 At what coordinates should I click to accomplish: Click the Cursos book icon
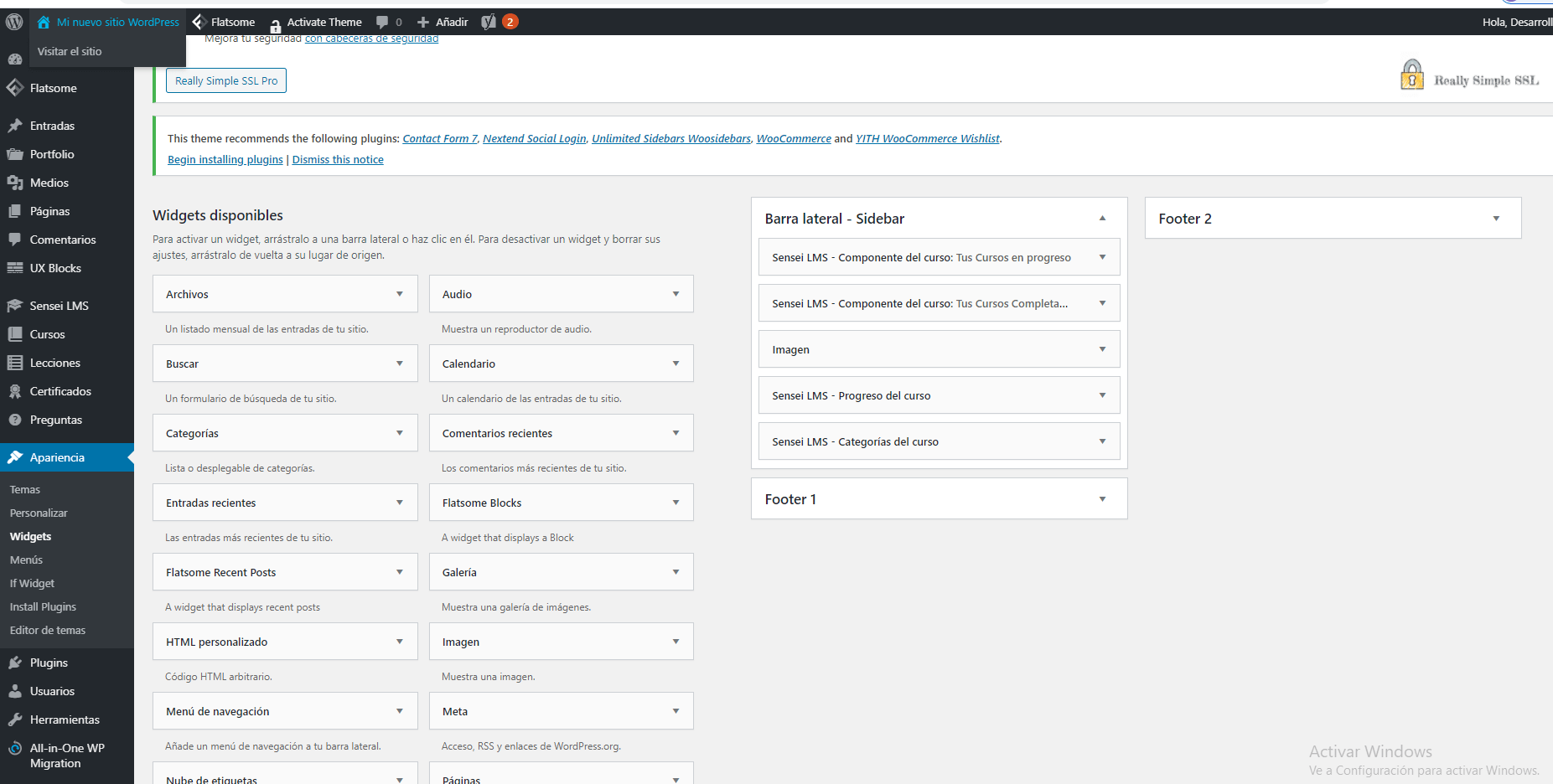point(14,334)
